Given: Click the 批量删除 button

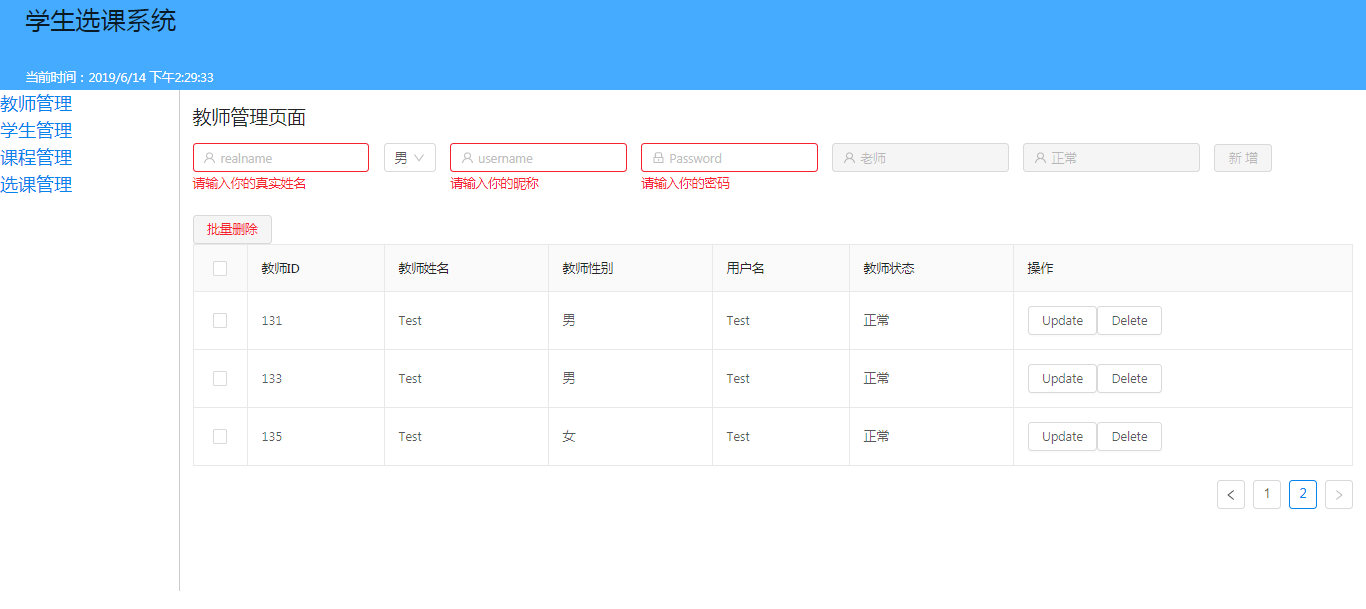Looking at the screenshot, I should point(232,229).
